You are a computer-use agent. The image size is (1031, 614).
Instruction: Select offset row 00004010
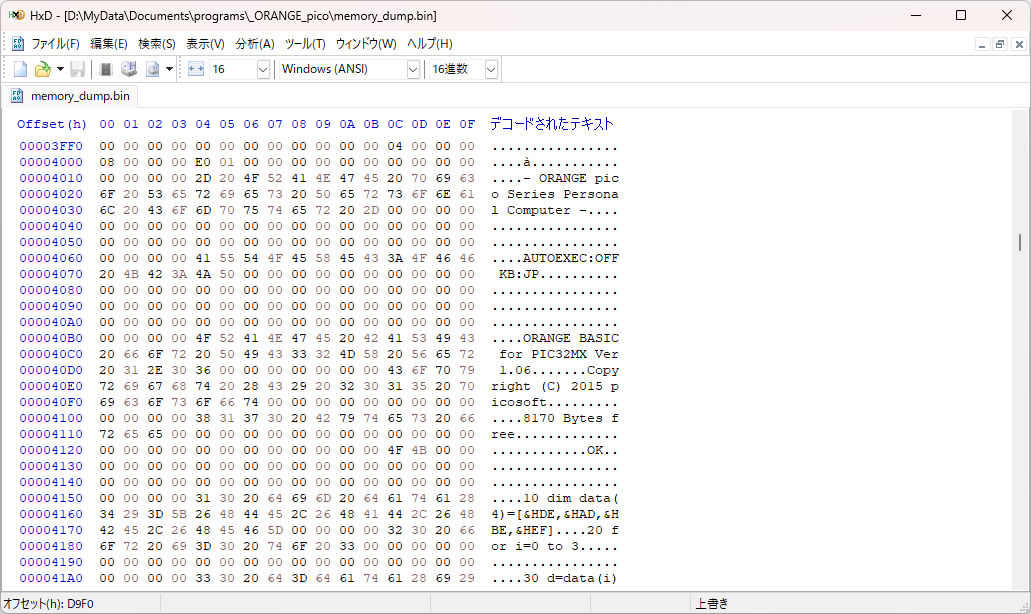click(51, 178)
